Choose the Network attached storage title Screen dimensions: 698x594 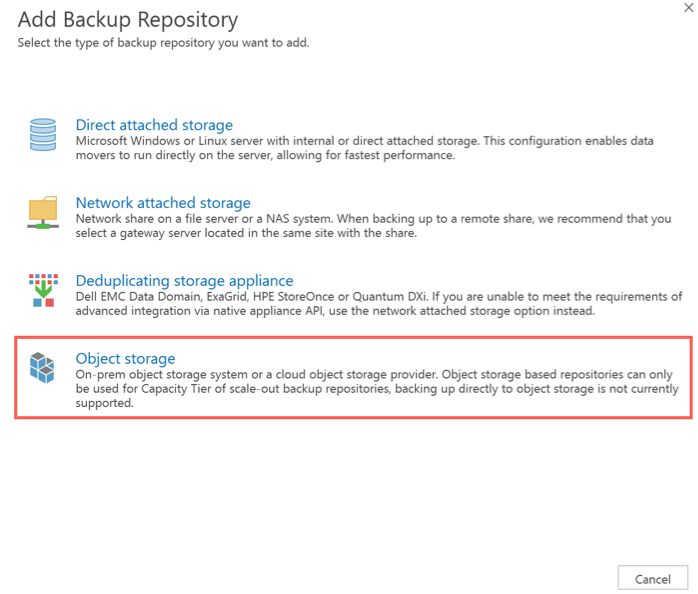click(163, 203)
